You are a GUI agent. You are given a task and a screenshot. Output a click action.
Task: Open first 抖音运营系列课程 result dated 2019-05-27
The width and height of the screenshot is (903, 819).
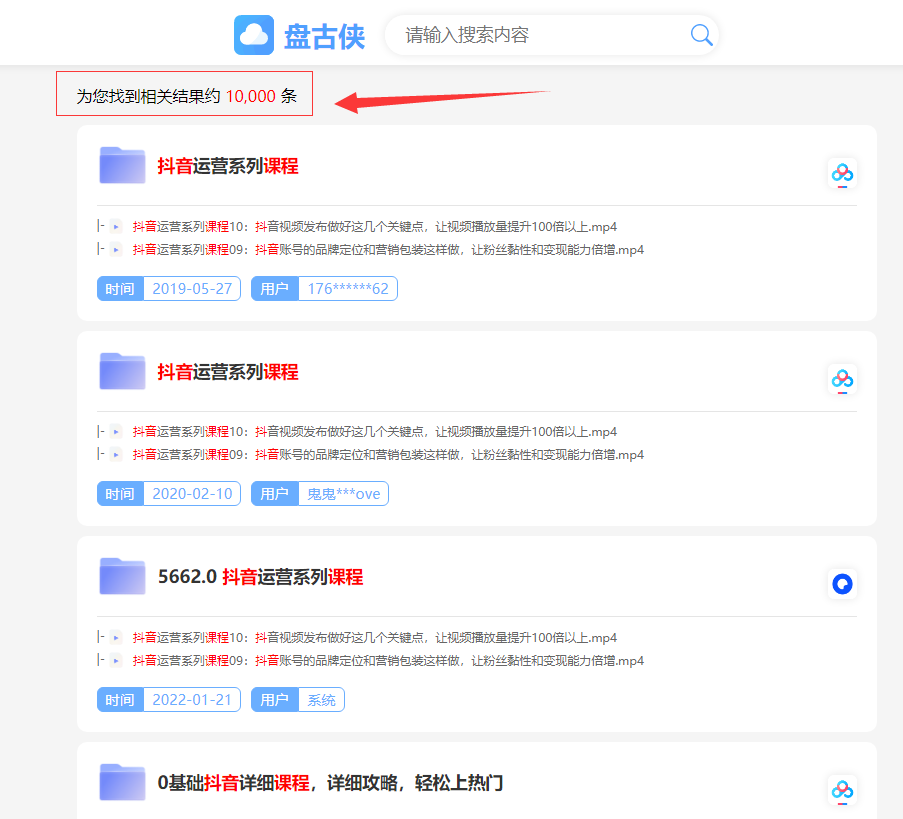[x=228, y=166]
